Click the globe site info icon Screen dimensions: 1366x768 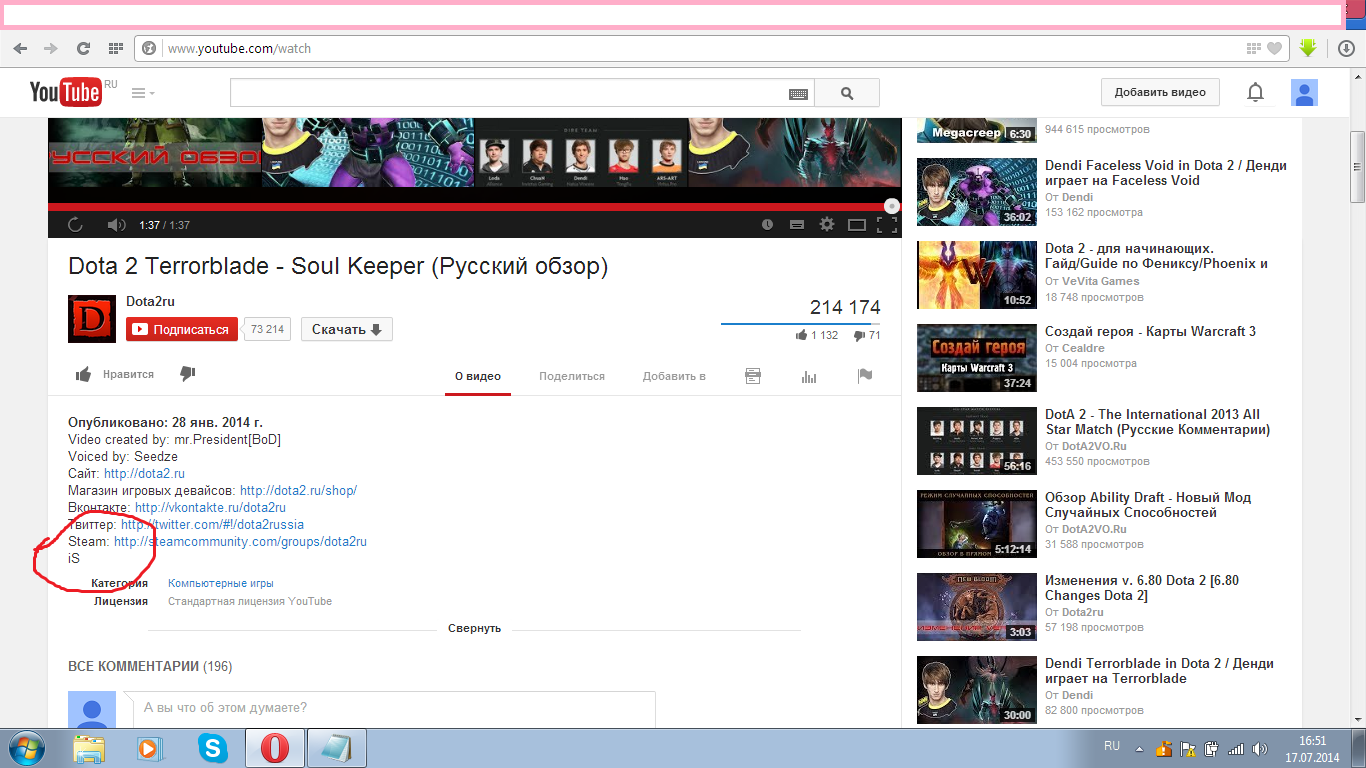tap(149, 48)
